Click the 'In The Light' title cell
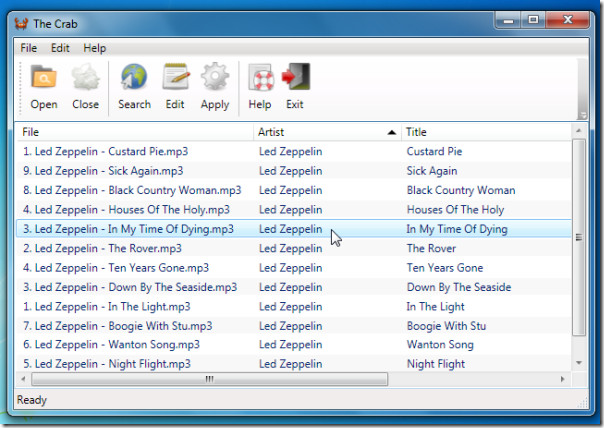This screenshot has height=428, width=604. (435, 307)
